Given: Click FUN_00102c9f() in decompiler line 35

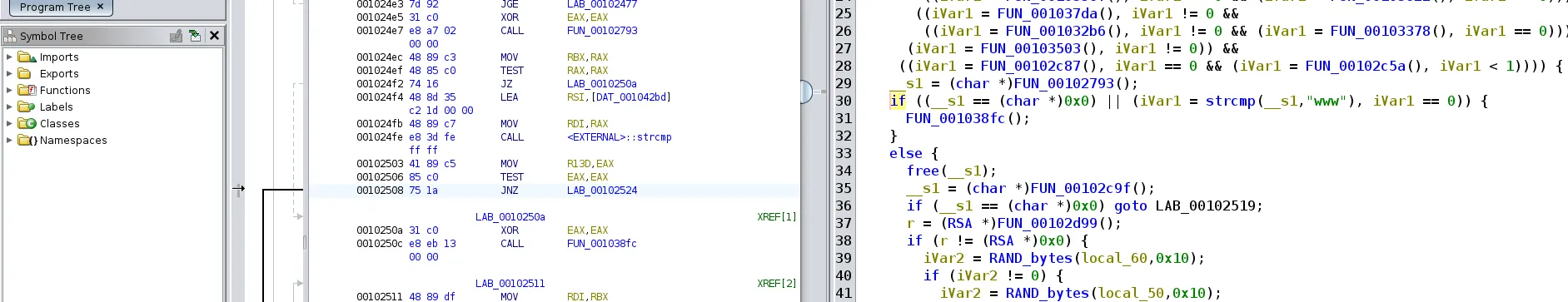Looking at the screenshot, I should [1089, 188].
